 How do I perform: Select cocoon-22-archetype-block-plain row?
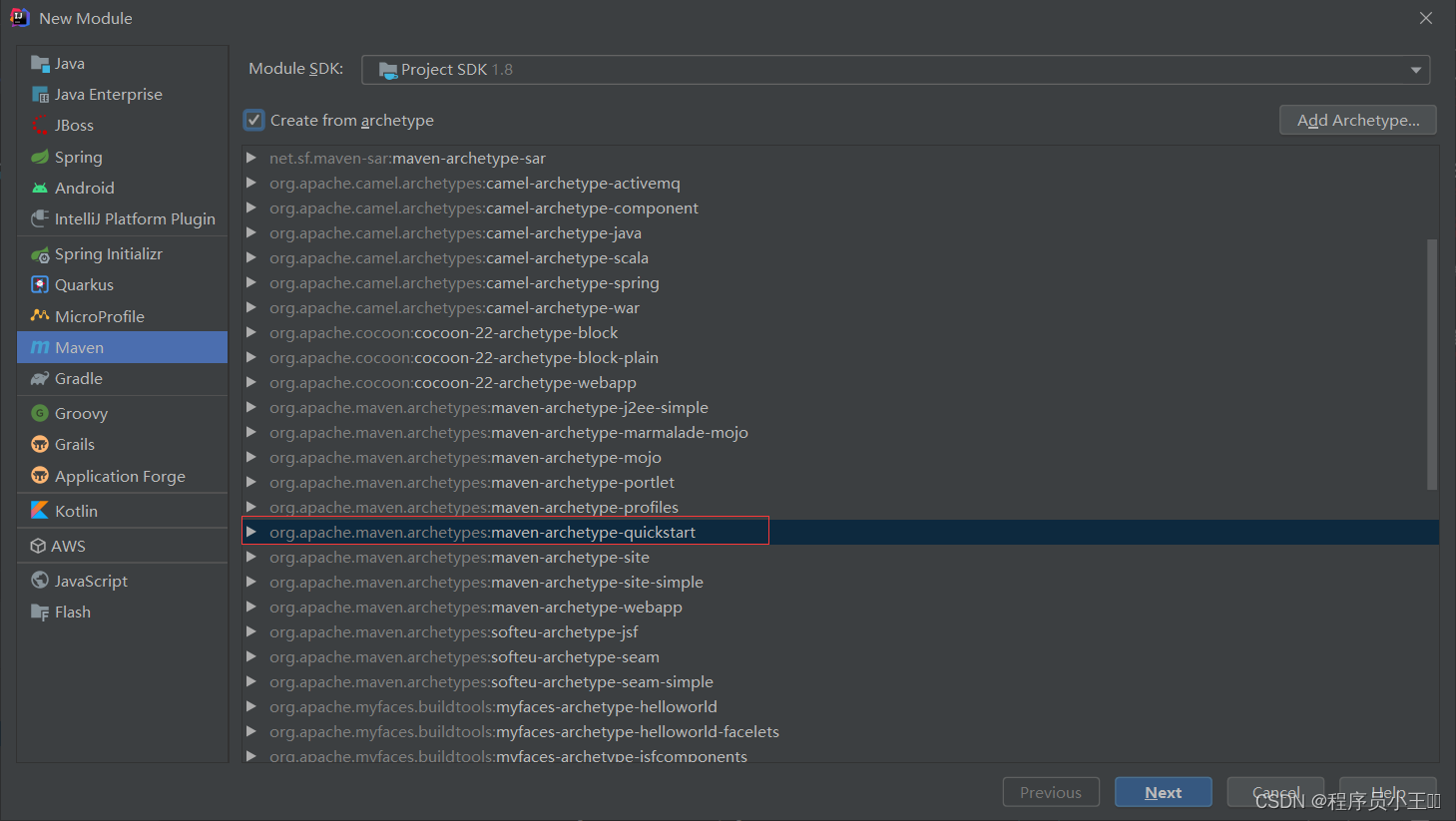pos(840,358)
